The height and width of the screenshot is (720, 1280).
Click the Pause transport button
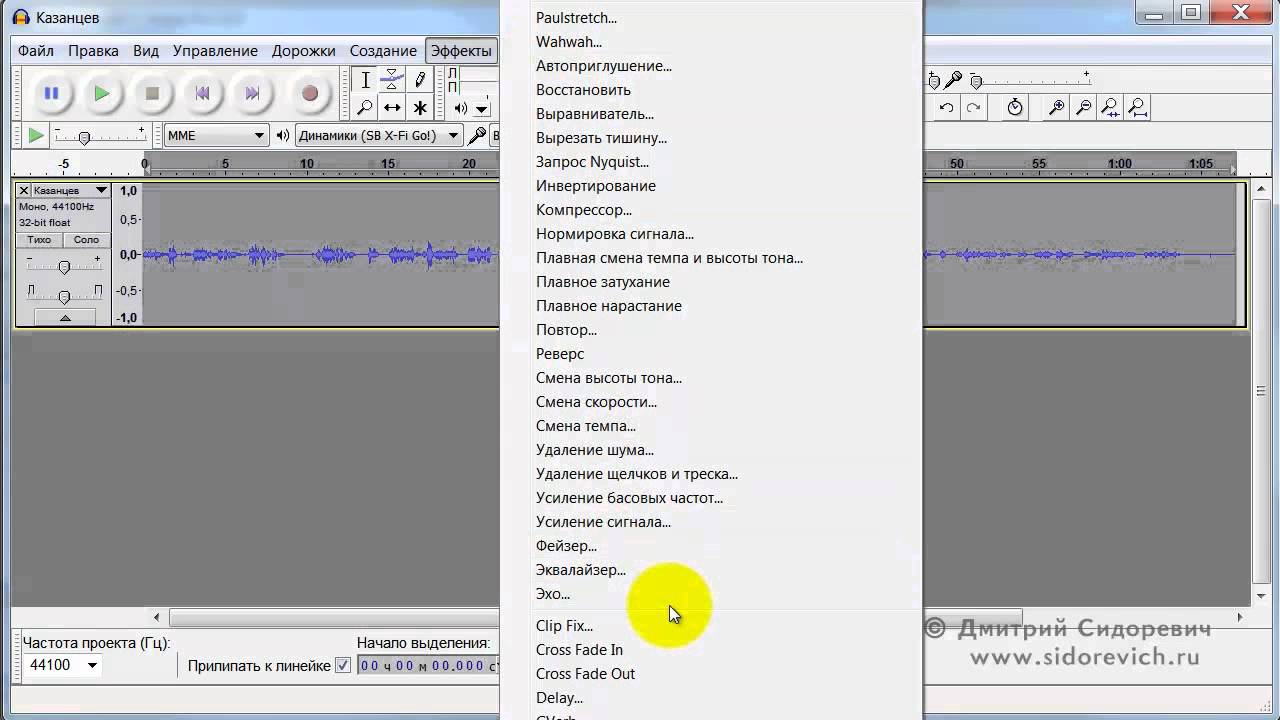tap(51, 93)
